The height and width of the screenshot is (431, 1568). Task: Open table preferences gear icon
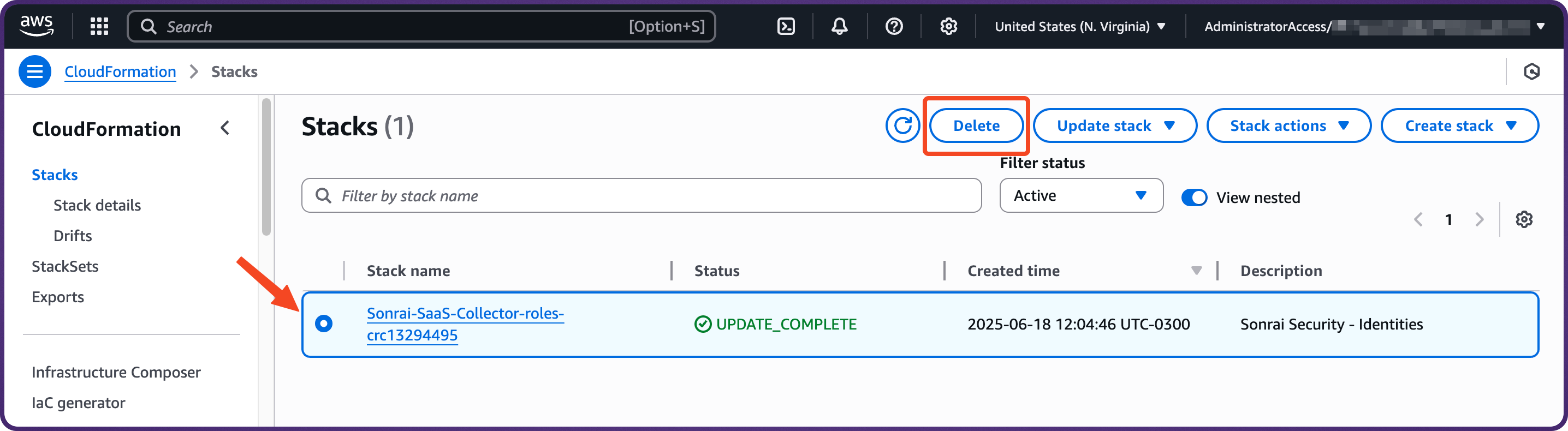click(1524, 219)
